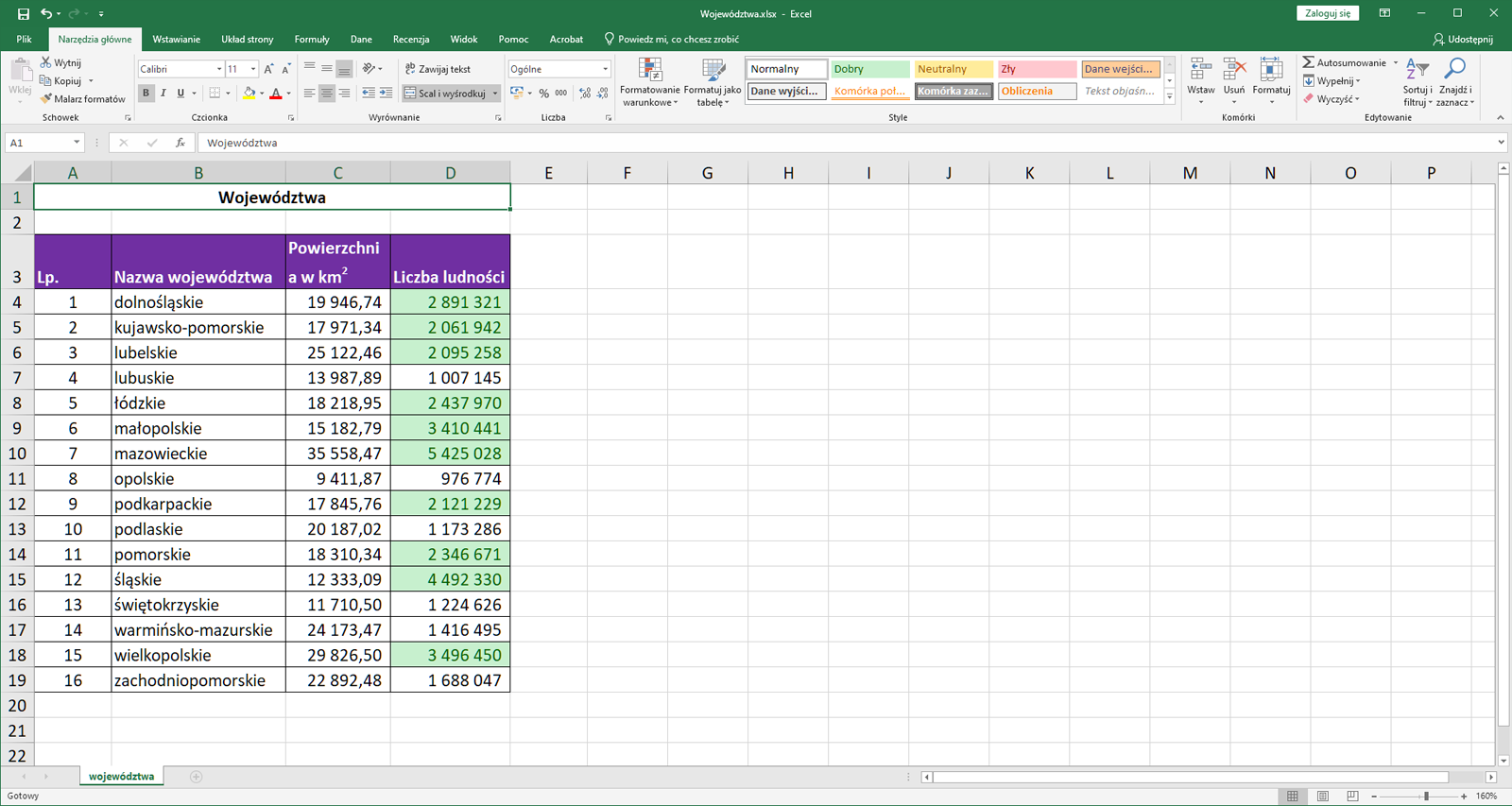Open Formatowanie warunkowe icon
The width and height of the screenshot is (1512, 806).
coord(649,71)
